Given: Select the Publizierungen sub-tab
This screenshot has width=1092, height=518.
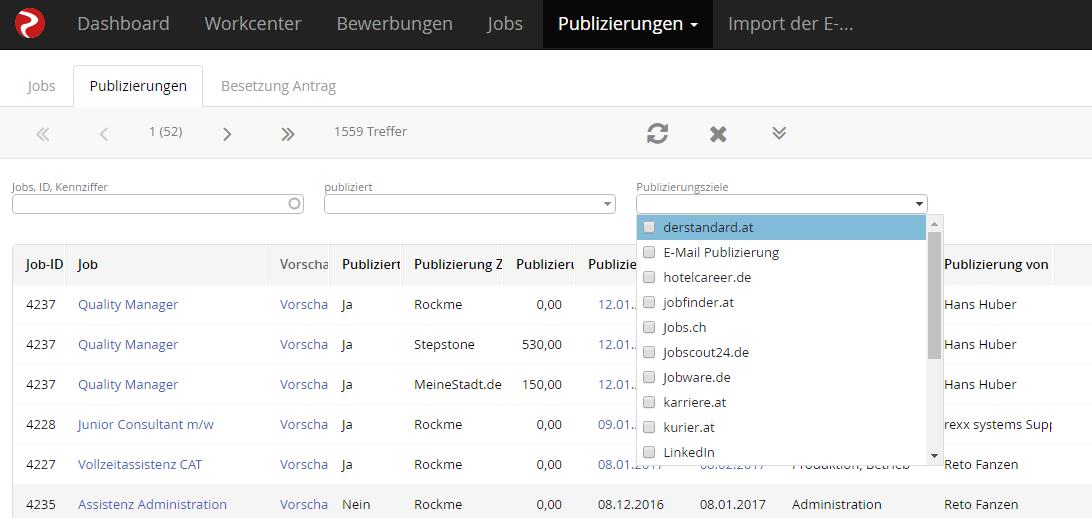Looking at the screenshot, I should tap(138, 86).
